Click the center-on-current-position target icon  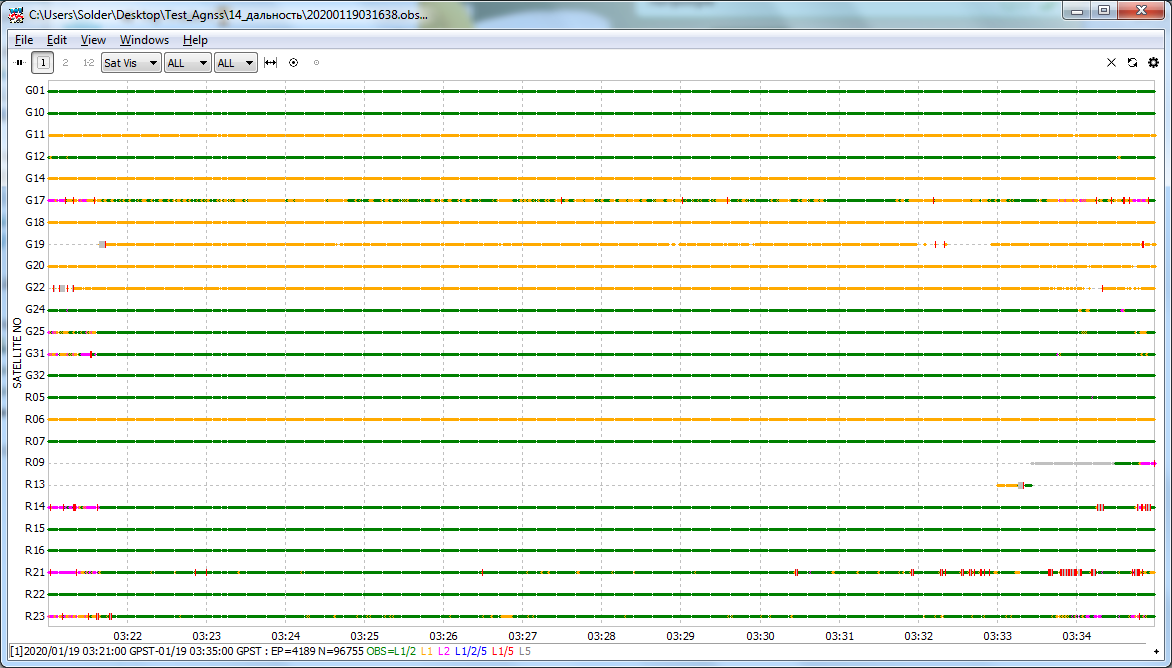(294, 63)
